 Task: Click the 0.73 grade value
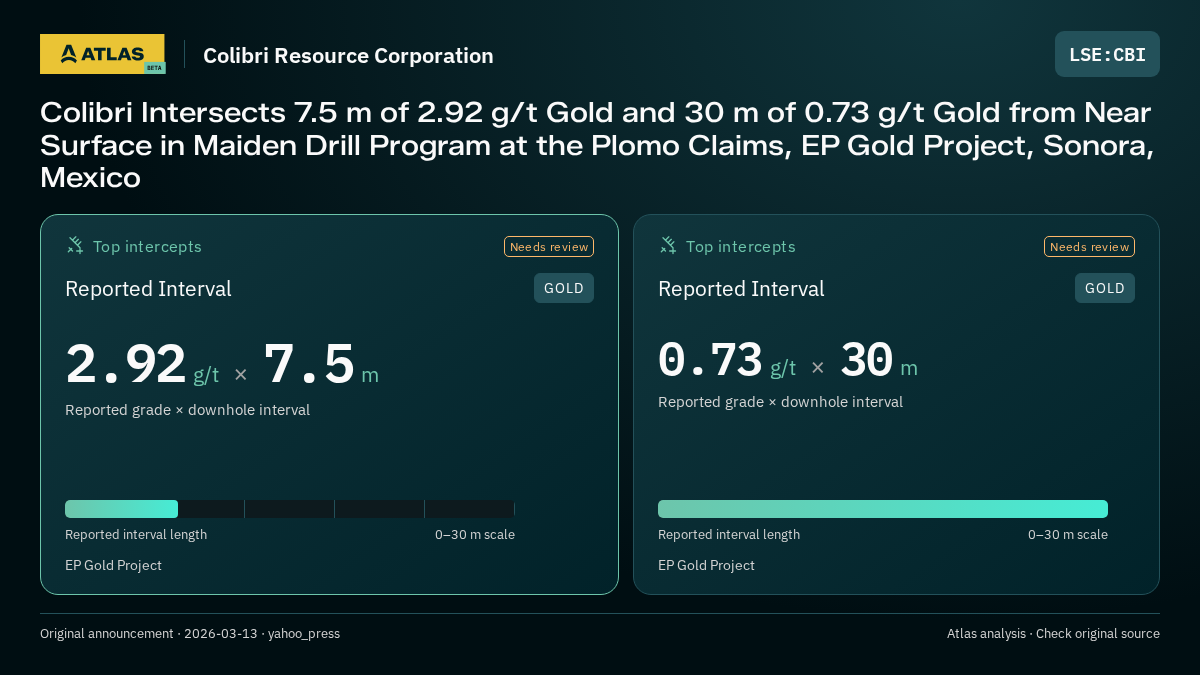point(710,360)
